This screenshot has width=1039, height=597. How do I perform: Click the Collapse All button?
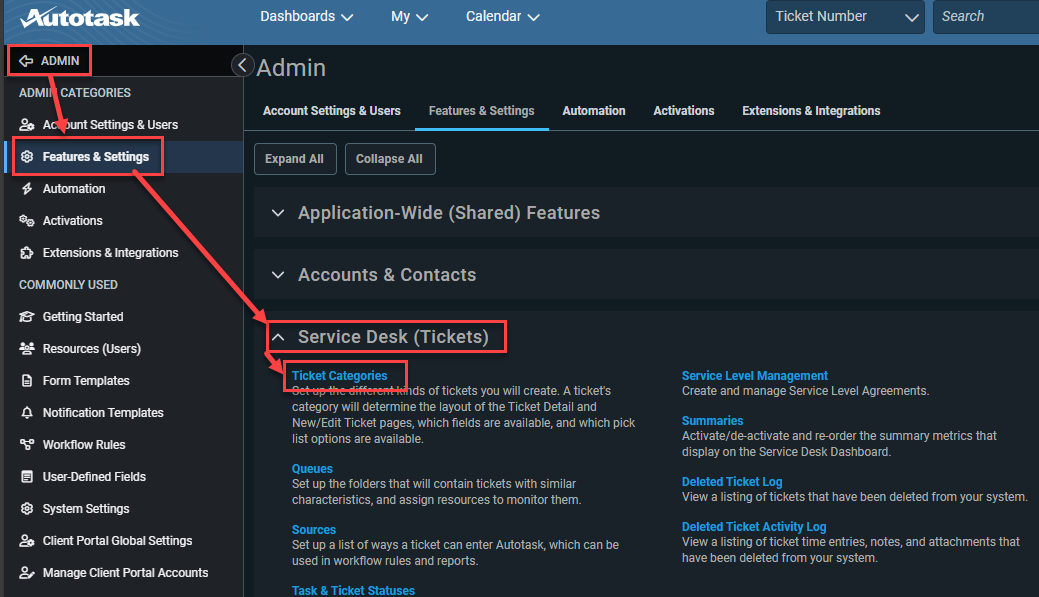point(390,159)
